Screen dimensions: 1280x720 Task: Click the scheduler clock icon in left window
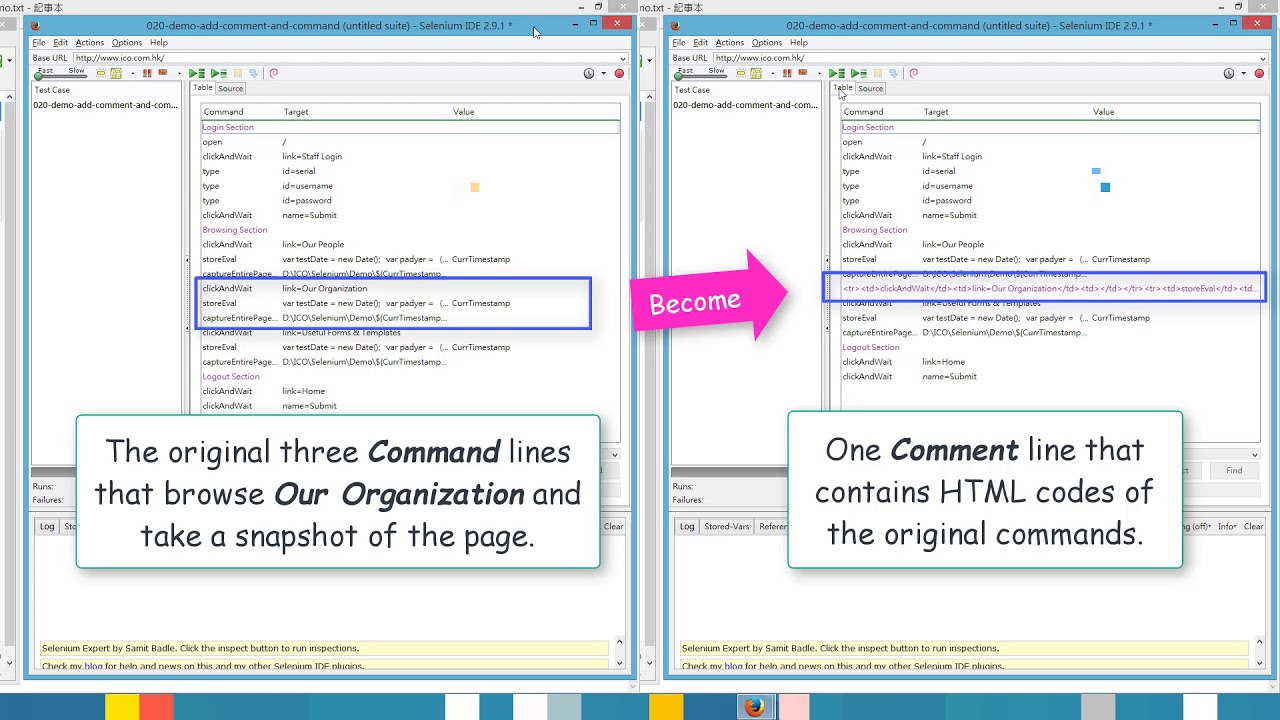point(589,73)
